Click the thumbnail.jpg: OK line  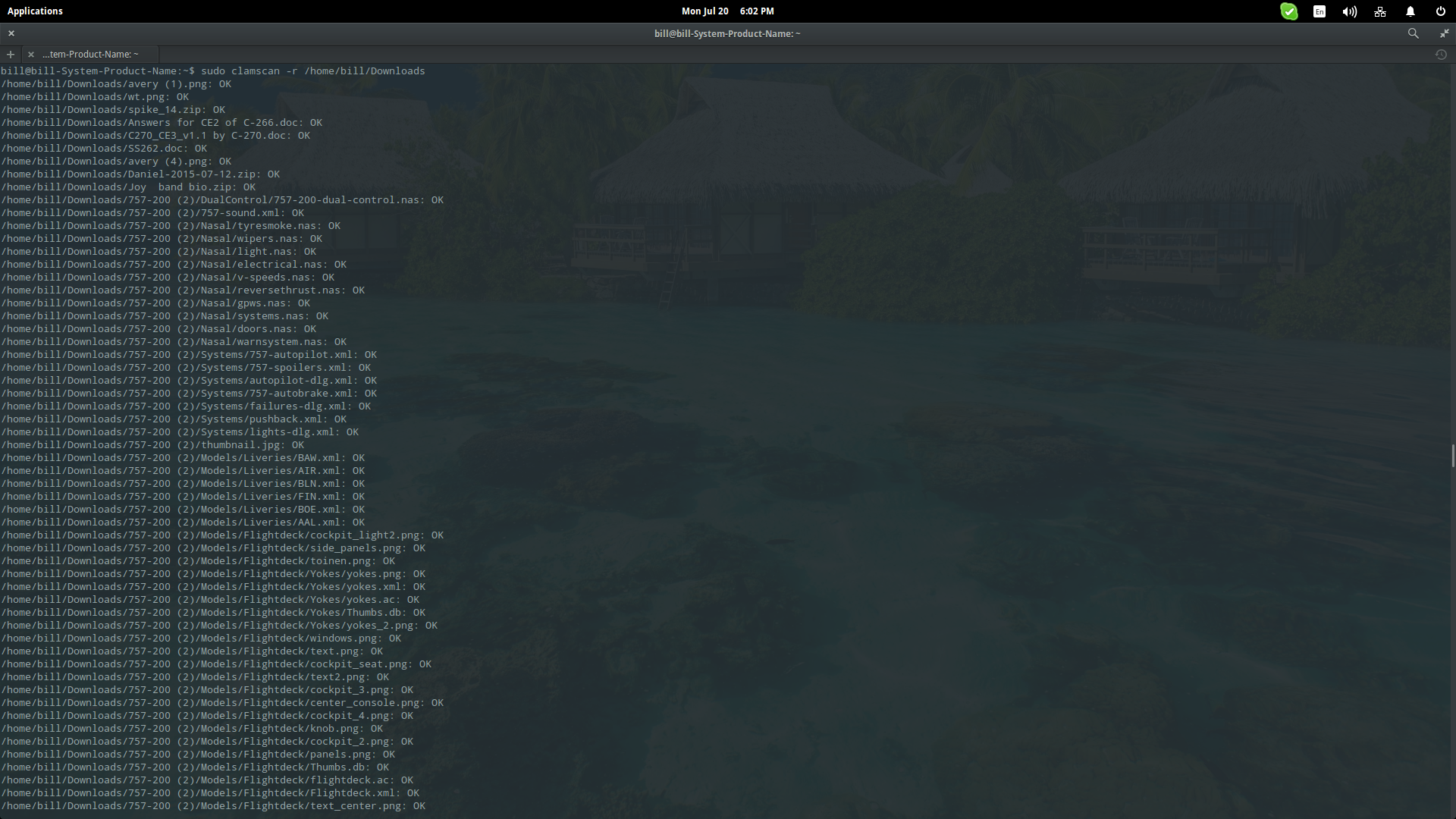152,444
